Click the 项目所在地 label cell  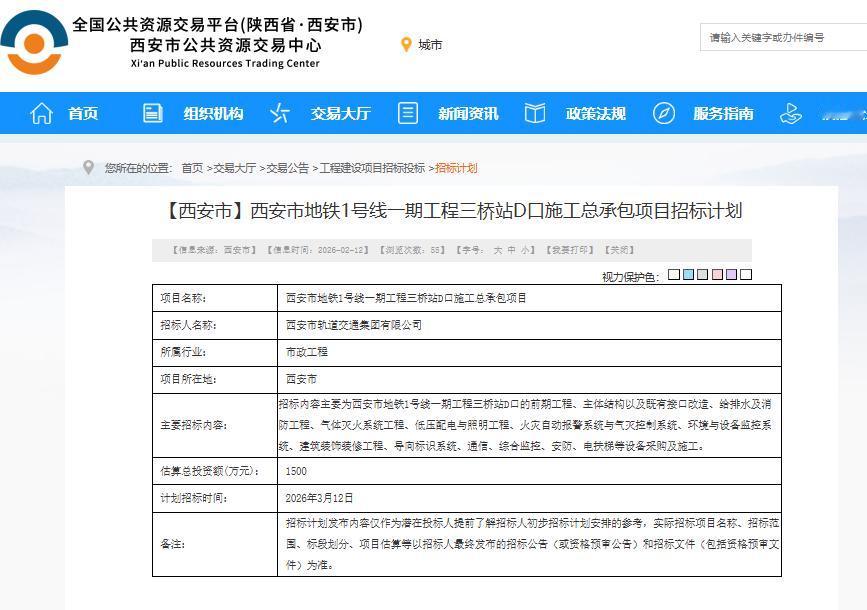click(215, 379)
